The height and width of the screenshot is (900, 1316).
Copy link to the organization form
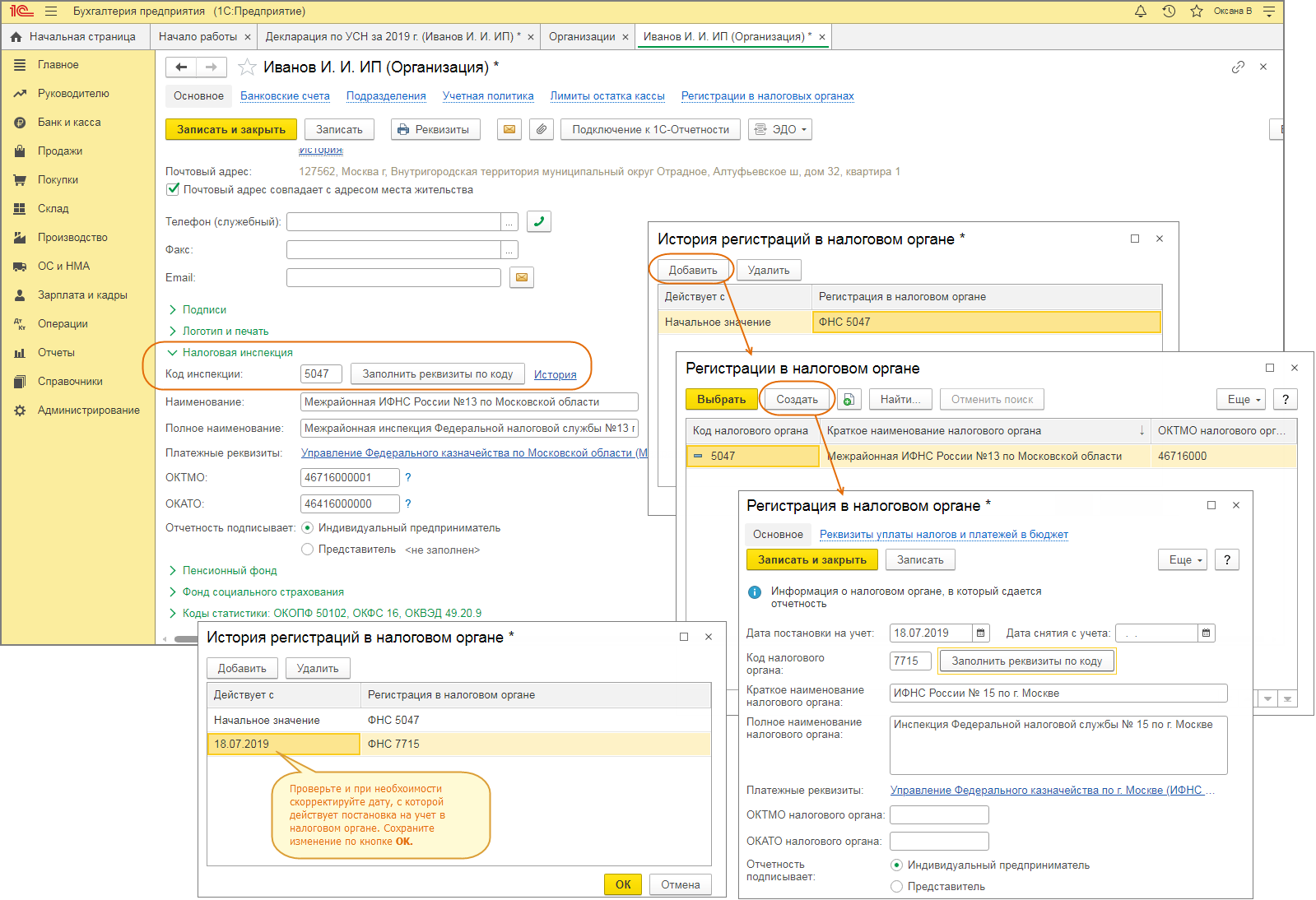click(1238, 67)
